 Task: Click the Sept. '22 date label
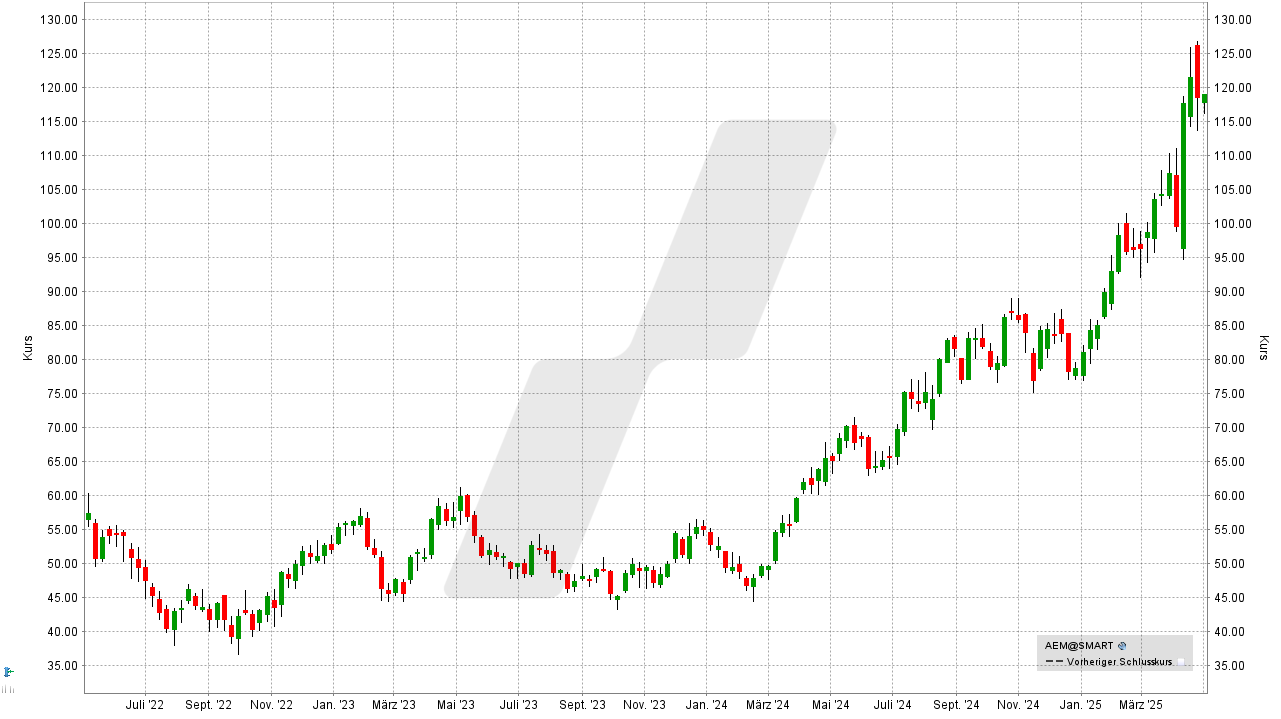208,705
